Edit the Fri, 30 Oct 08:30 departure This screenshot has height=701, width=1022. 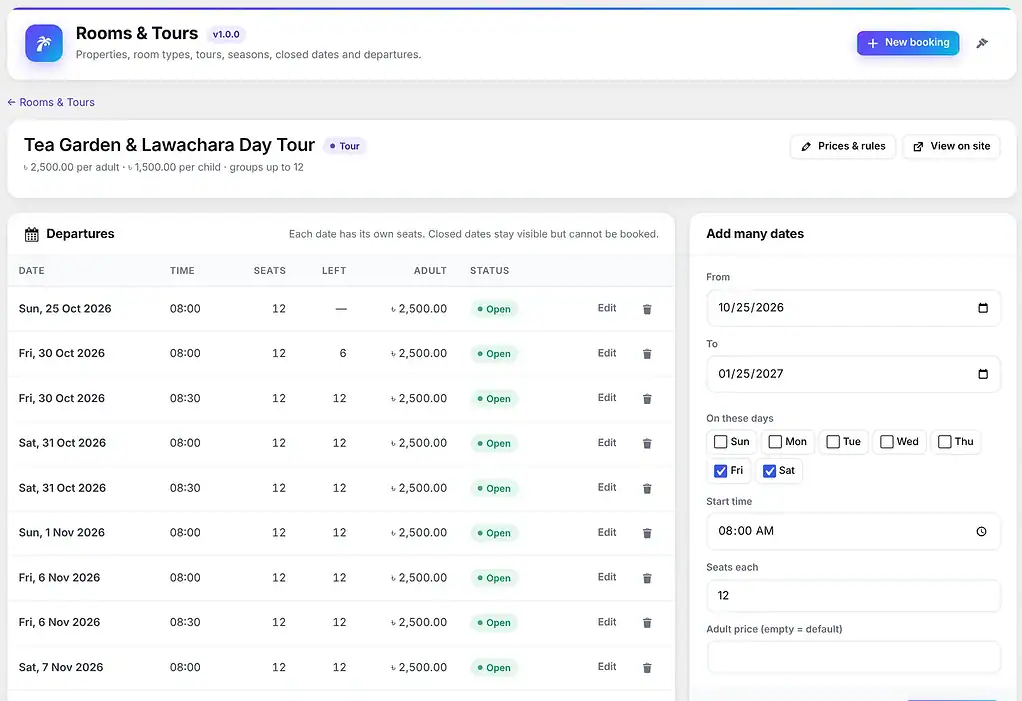click(x=607, y=397)
